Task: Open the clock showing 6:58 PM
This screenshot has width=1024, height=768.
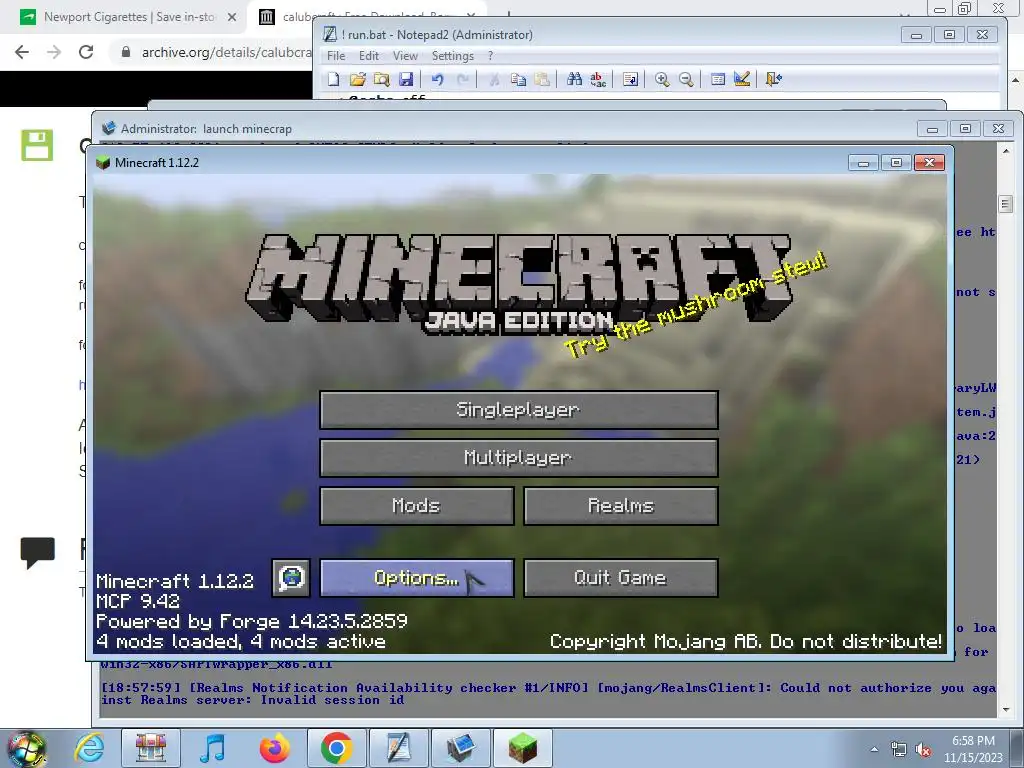Action: (x=973, y=749)
